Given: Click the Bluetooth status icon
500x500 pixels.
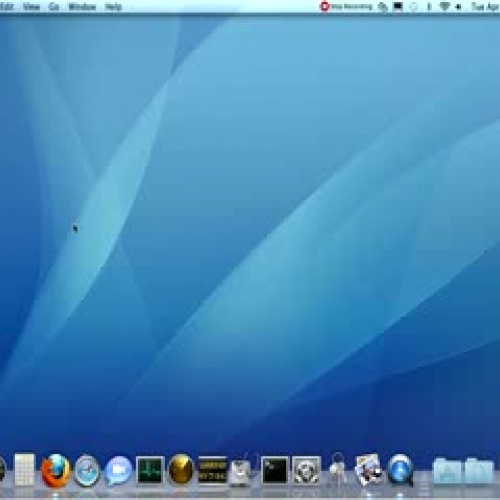Looking at the screenshot, I should pos(429,7).
